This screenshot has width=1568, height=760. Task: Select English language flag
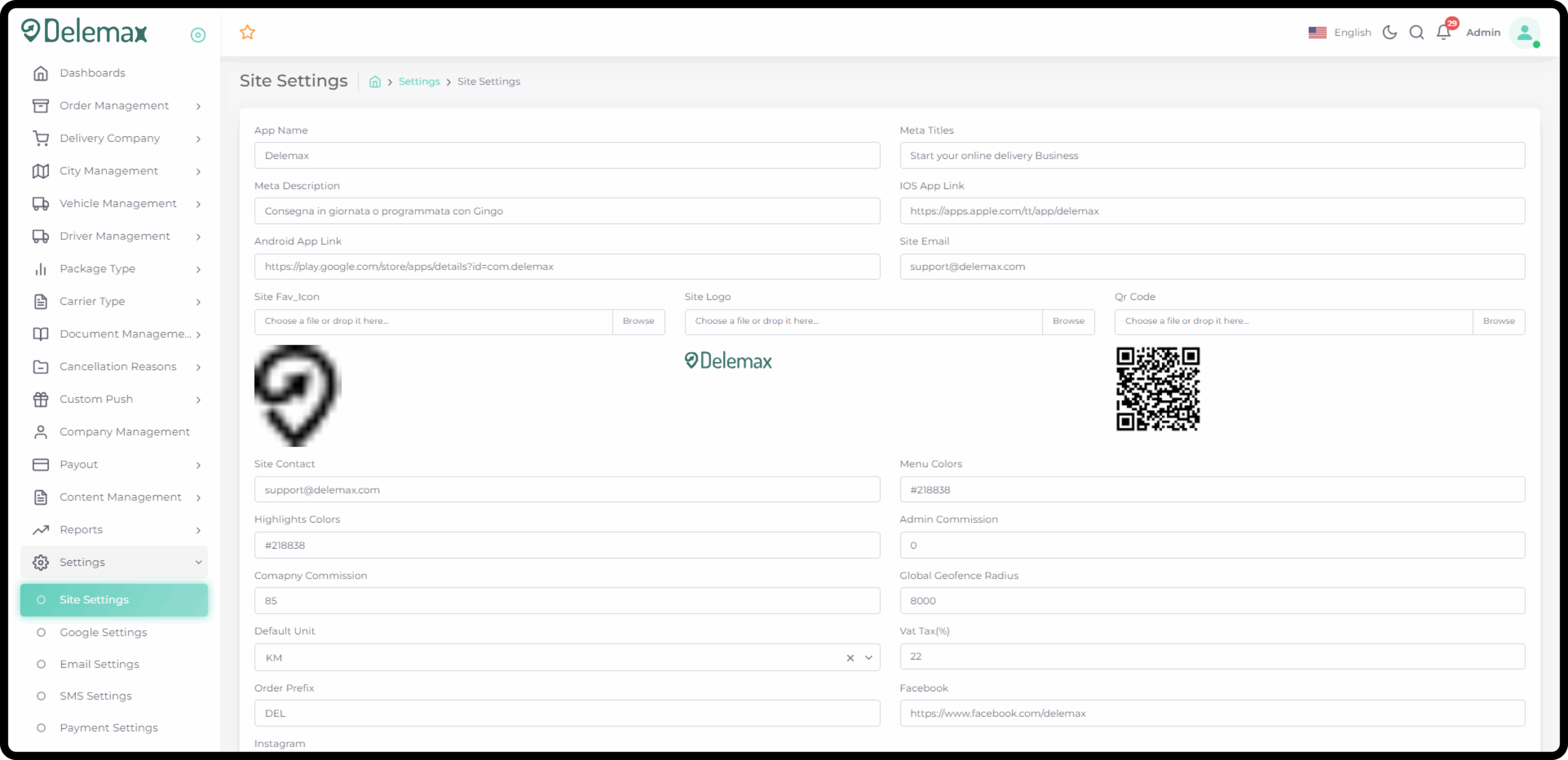1317,32
